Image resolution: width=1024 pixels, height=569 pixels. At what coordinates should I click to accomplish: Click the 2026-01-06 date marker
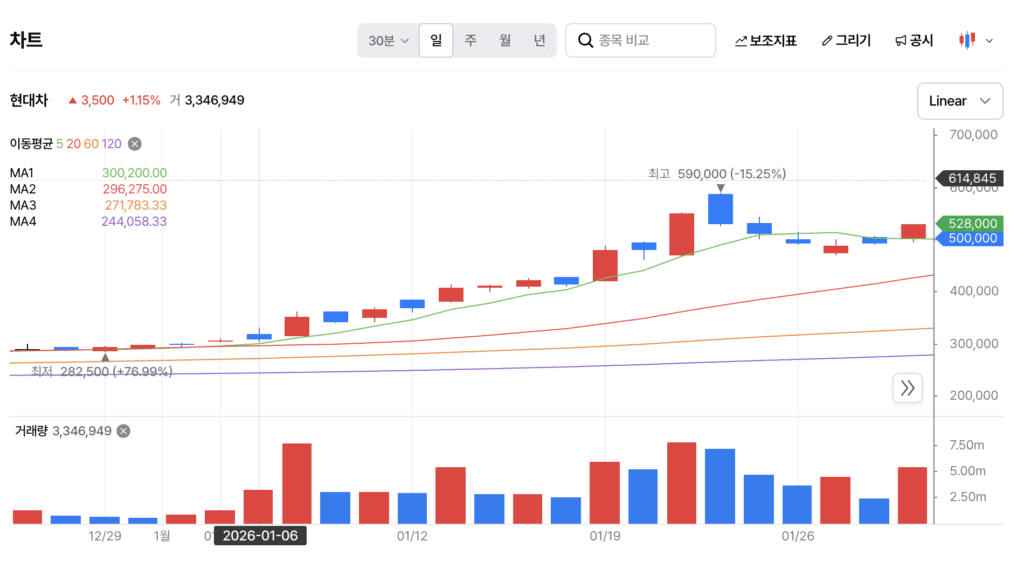[260, 536]
